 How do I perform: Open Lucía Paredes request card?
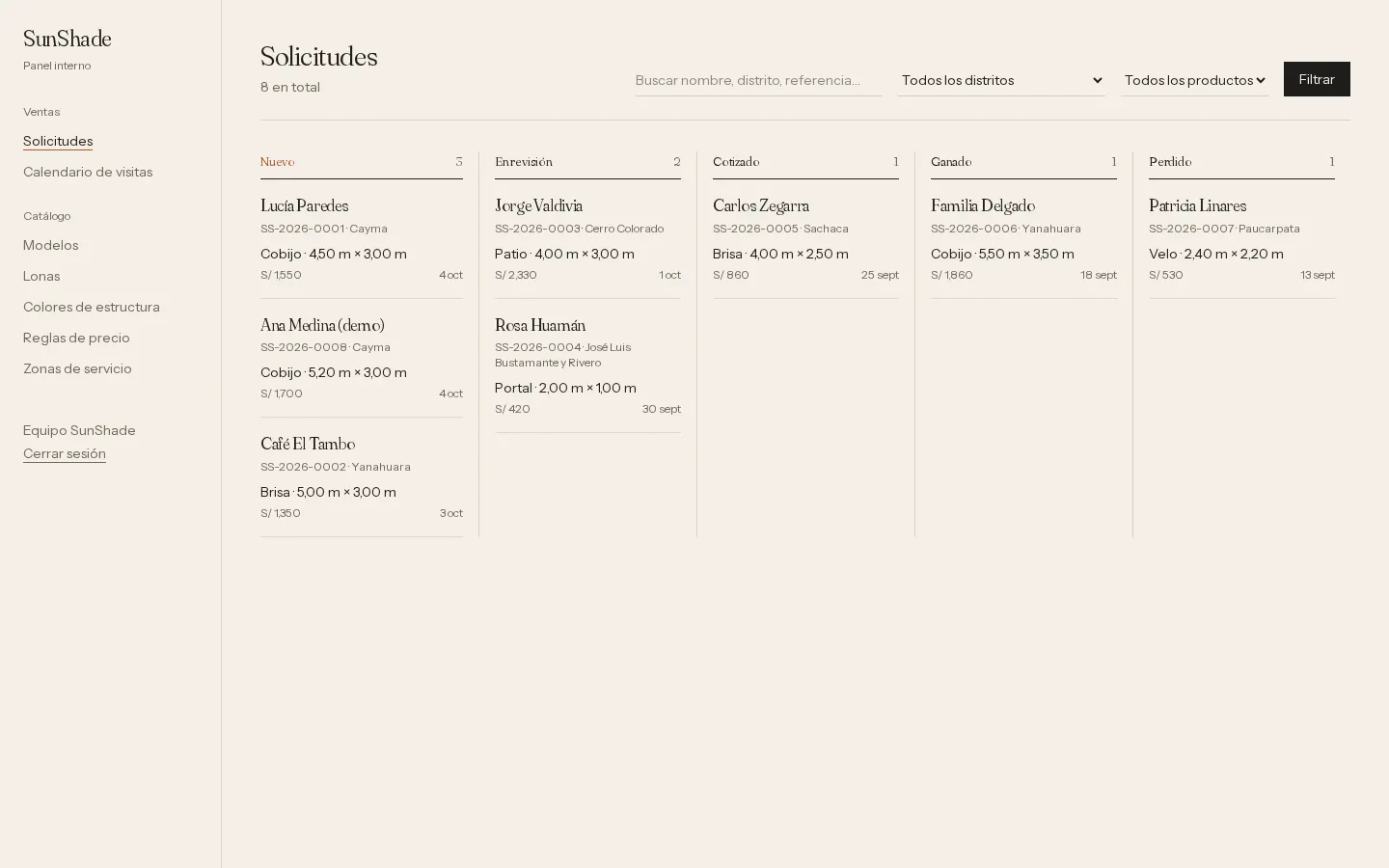point(362,239)
